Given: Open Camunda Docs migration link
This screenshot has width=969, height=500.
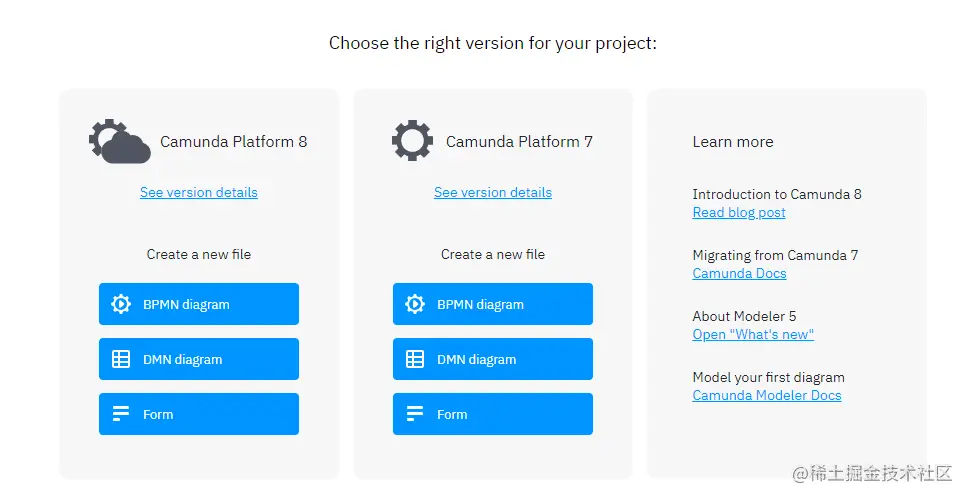Looking at the screenshot, I should [739, 273].
